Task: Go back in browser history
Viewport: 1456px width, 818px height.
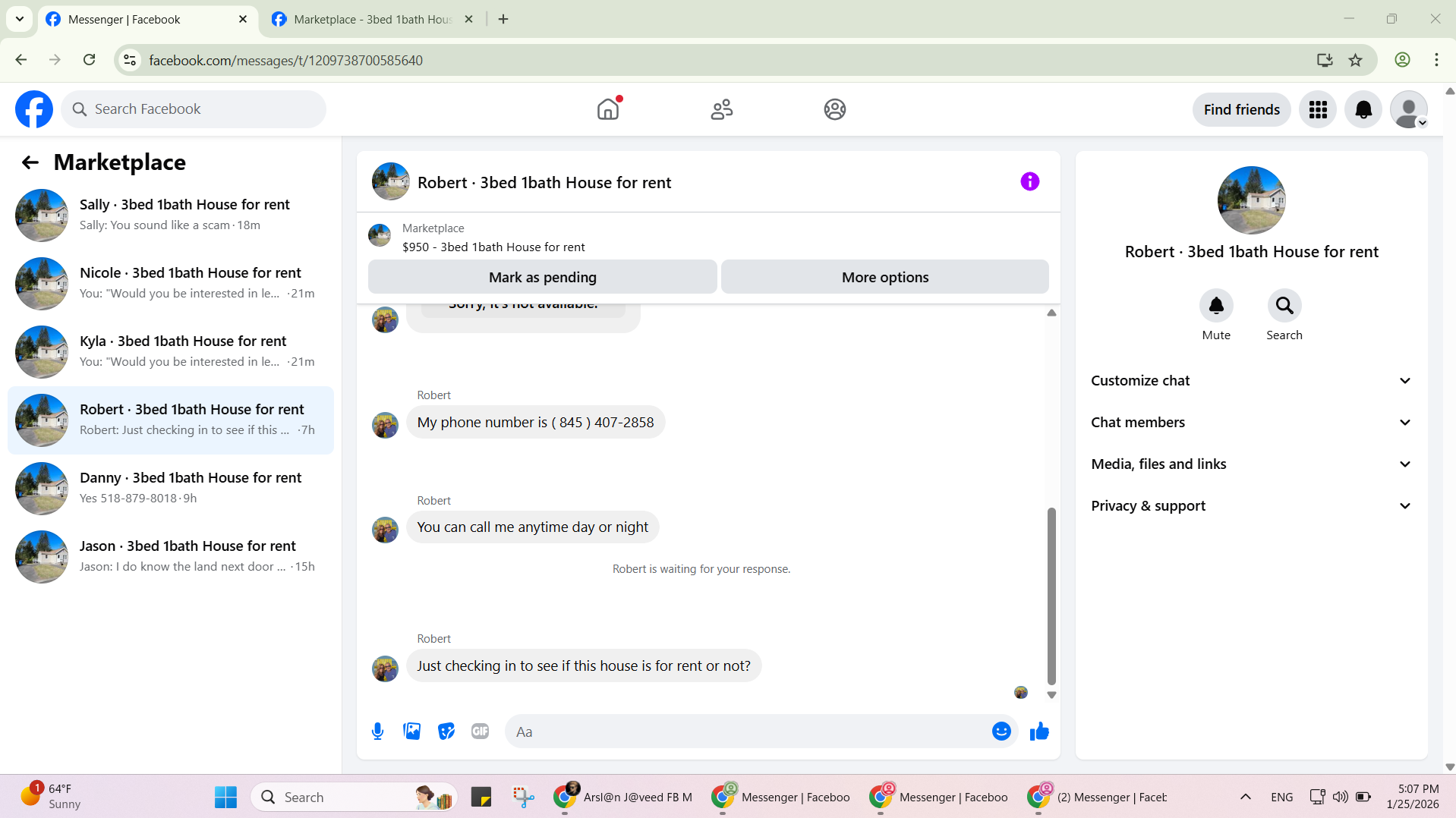Action: pos(21,60)
